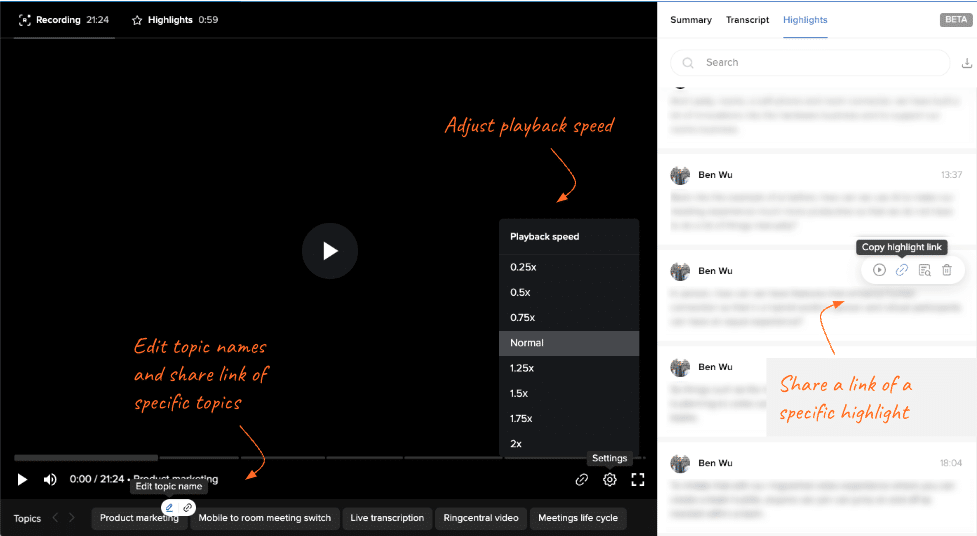Image resolution: width=977 pixels, height=536 pixels.
Task: Download highlights with the download icon
Action: click(x=966, y=63)
